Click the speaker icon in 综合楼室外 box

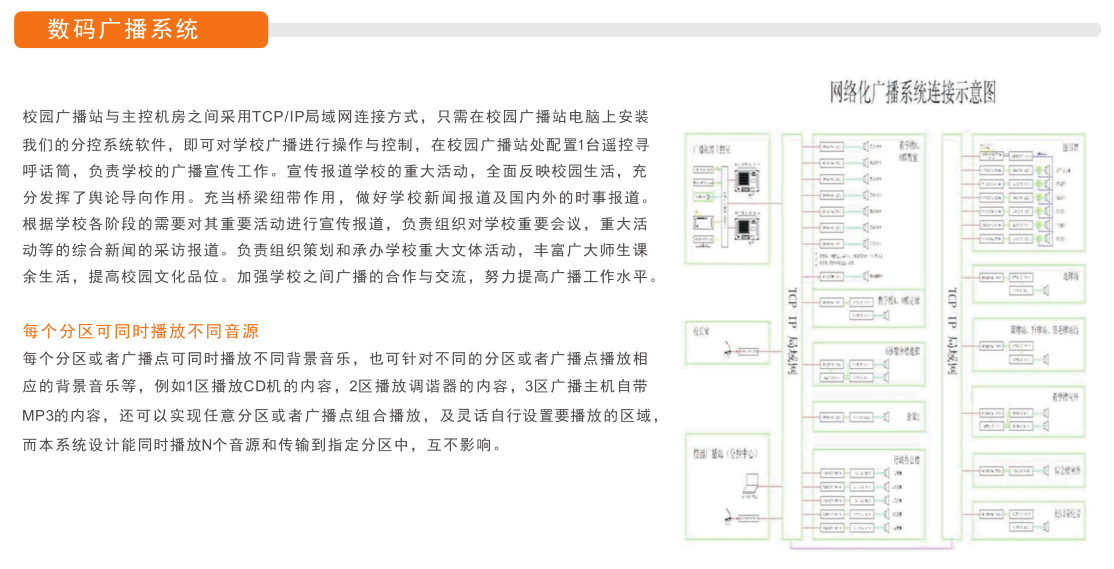coord(1046,468)
